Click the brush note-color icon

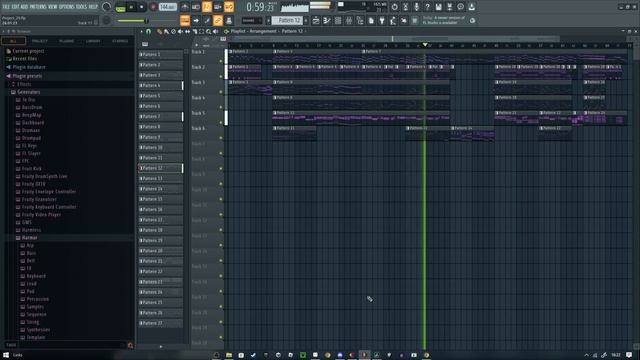[x=207, y=20]
